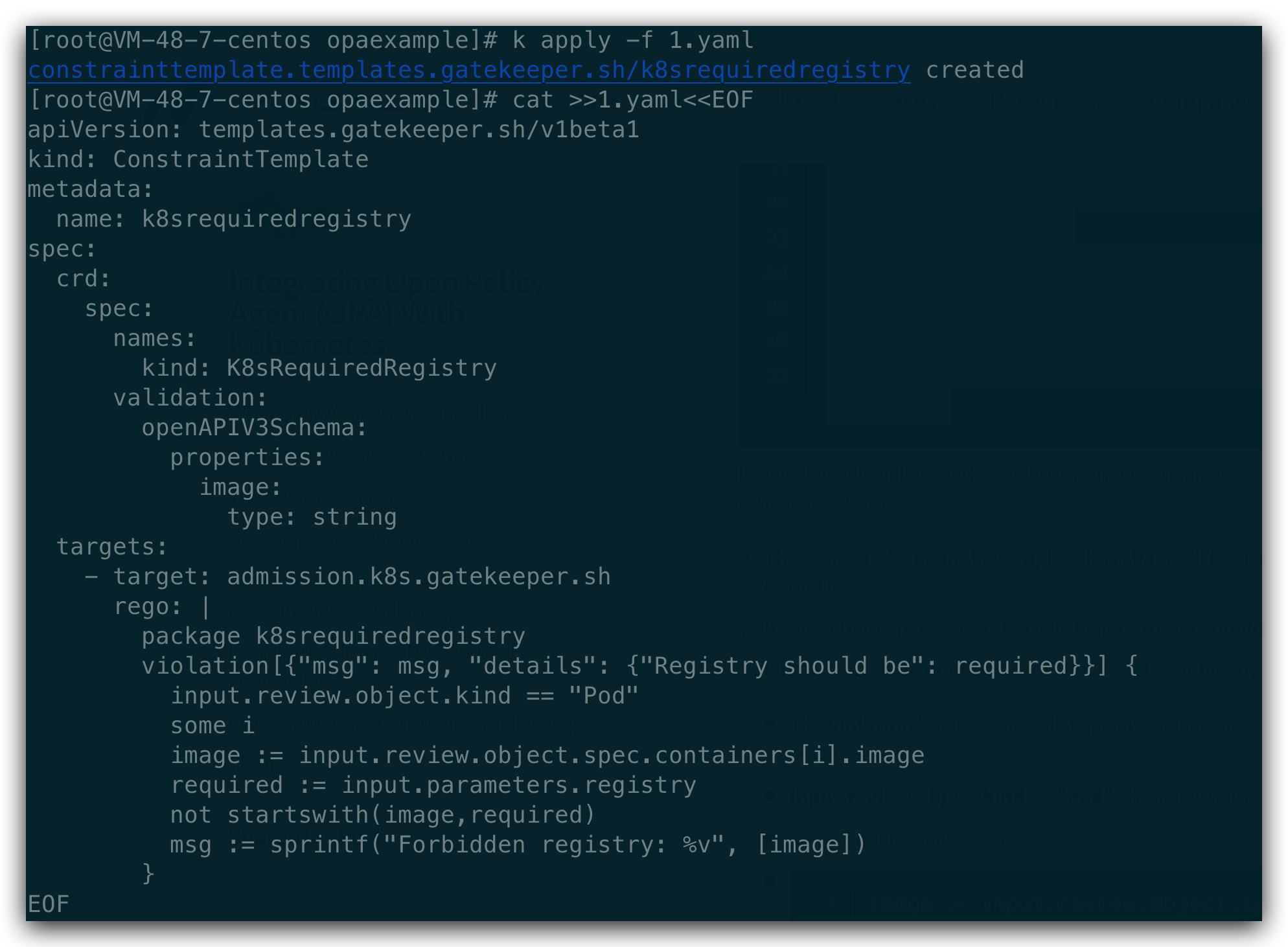Click the 'cat >>1.yaml<<EOF' command text
The image size is (1288, 947).
pyautogui.click(x=633, y=100)
